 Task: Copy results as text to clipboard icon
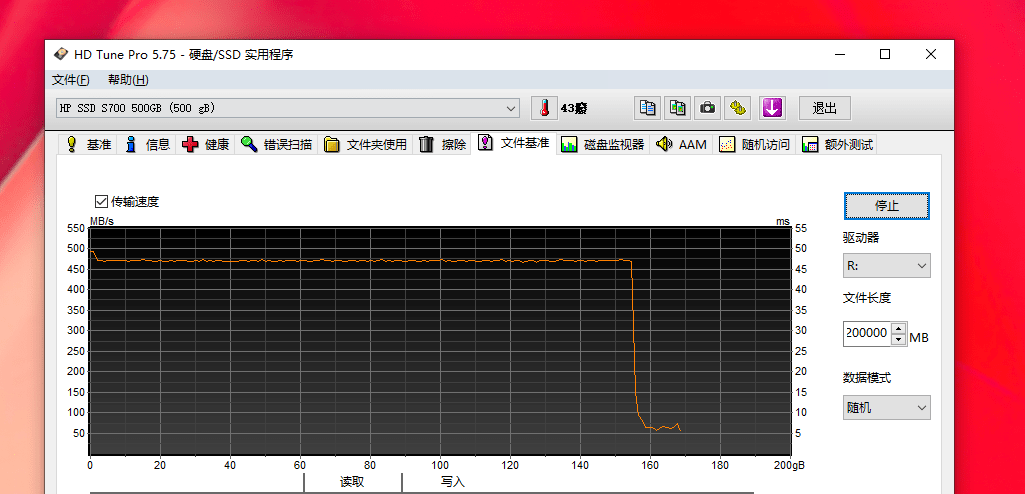point(647,108)
